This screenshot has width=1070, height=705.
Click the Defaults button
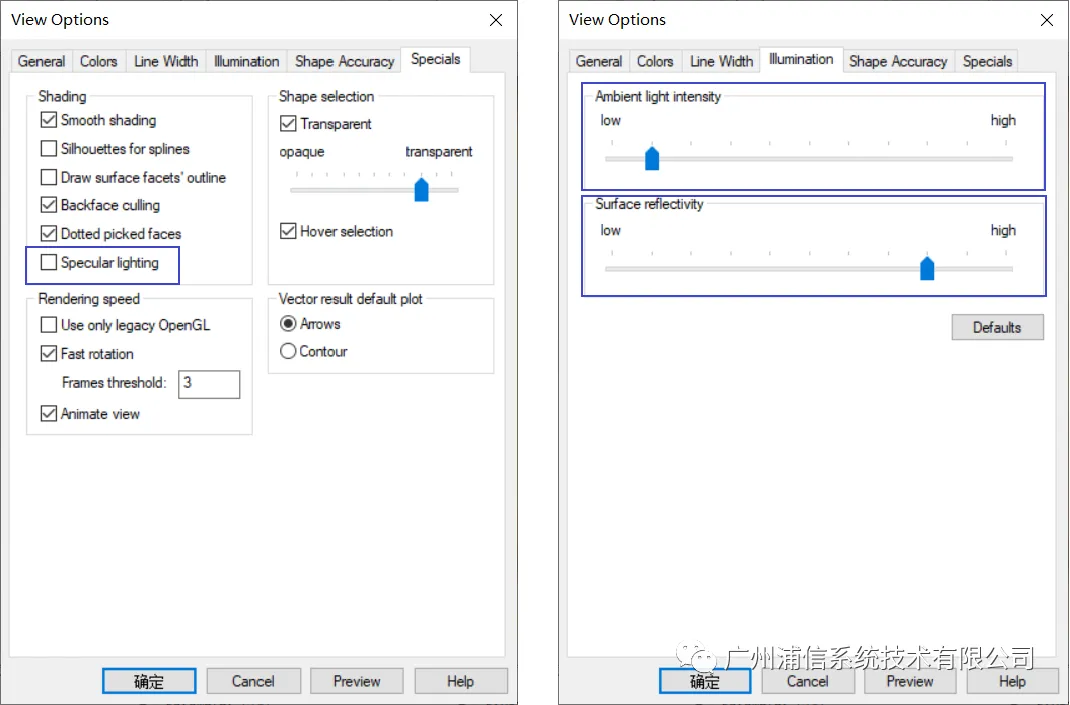[x=997, y=327]
